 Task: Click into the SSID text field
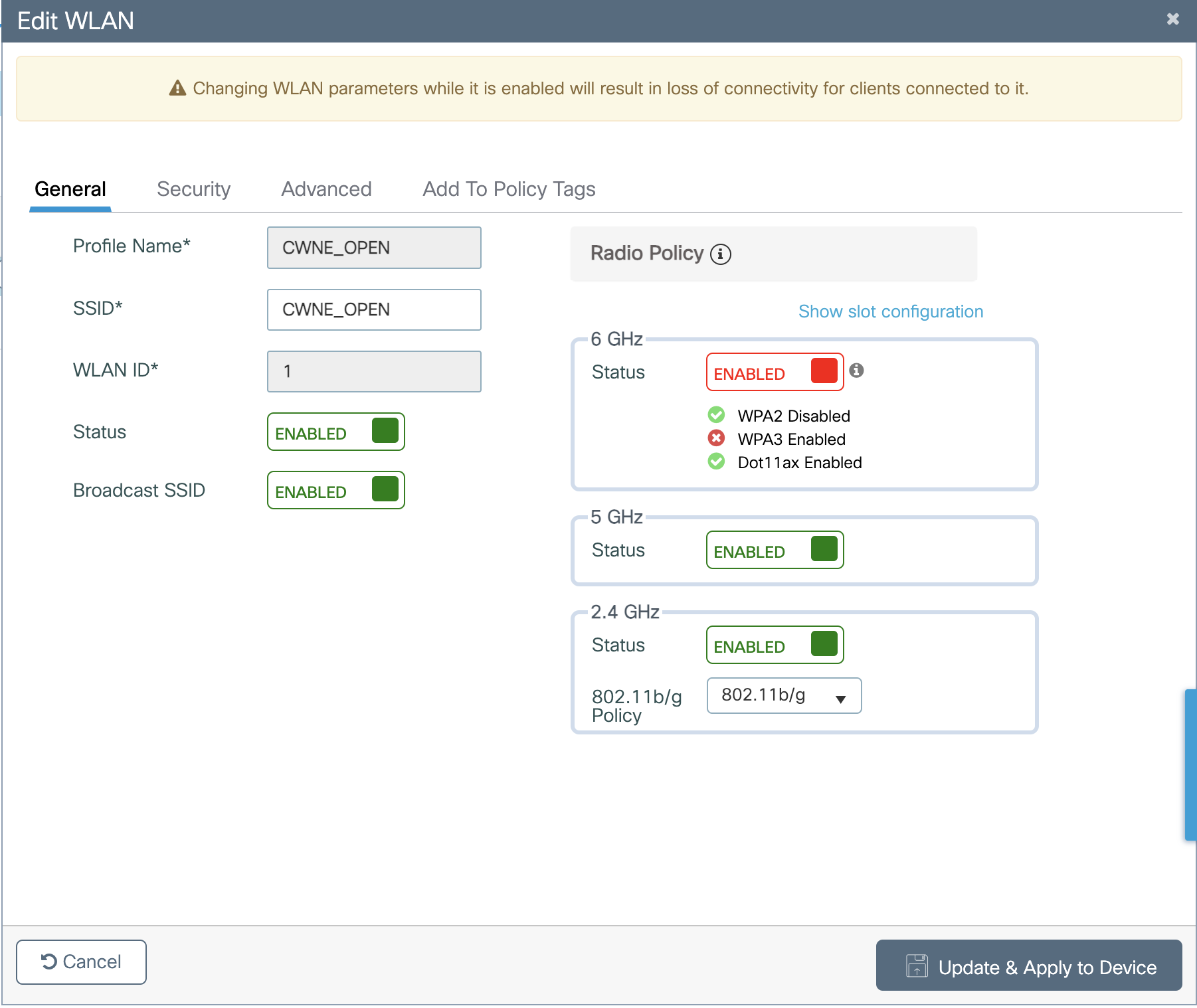coord(374,310)
